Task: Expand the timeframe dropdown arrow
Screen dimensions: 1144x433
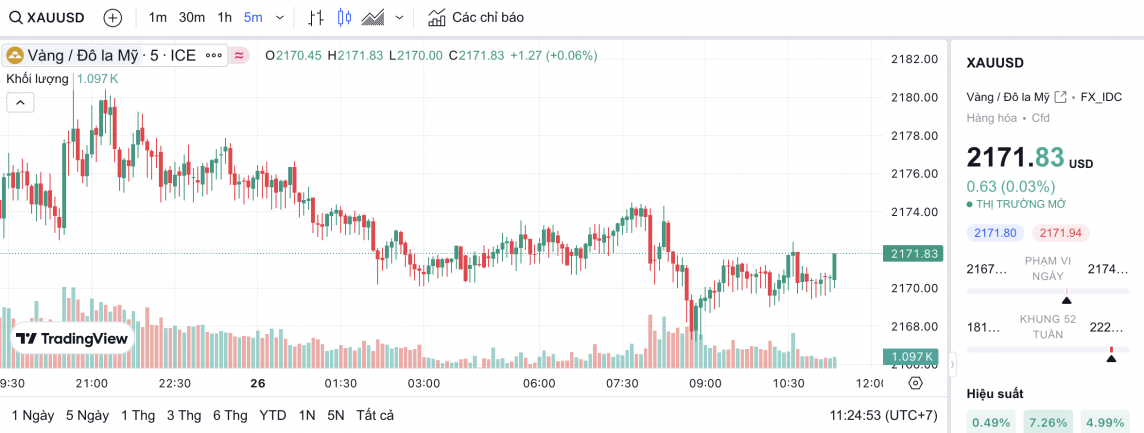Action: 279,17
